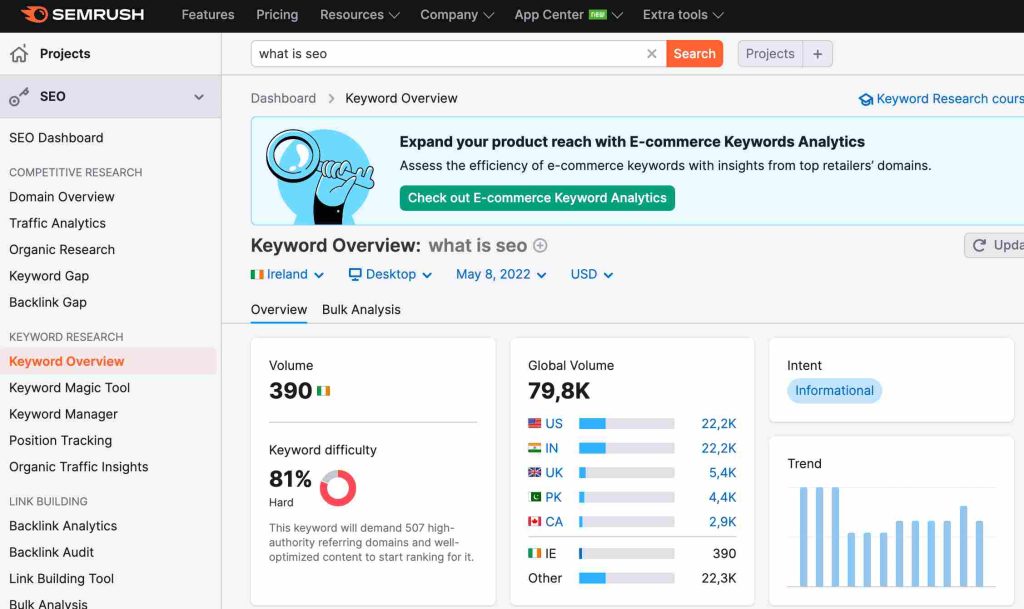The image size is (1024, 609).
Task: Click the IN volume progress bar
Action: click(x=626, y=448)
